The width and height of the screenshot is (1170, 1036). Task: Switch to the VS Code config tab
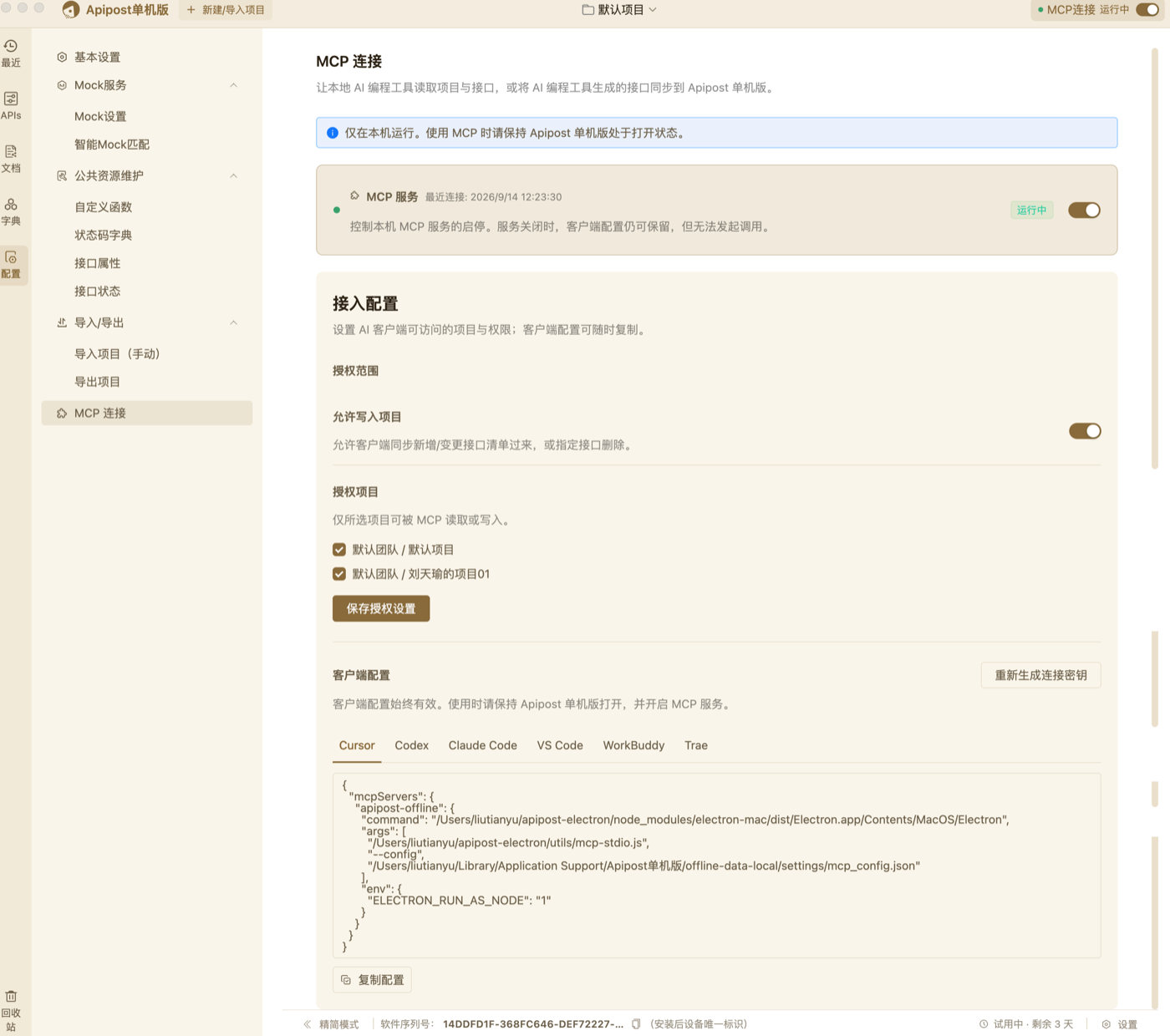[560, 745]
